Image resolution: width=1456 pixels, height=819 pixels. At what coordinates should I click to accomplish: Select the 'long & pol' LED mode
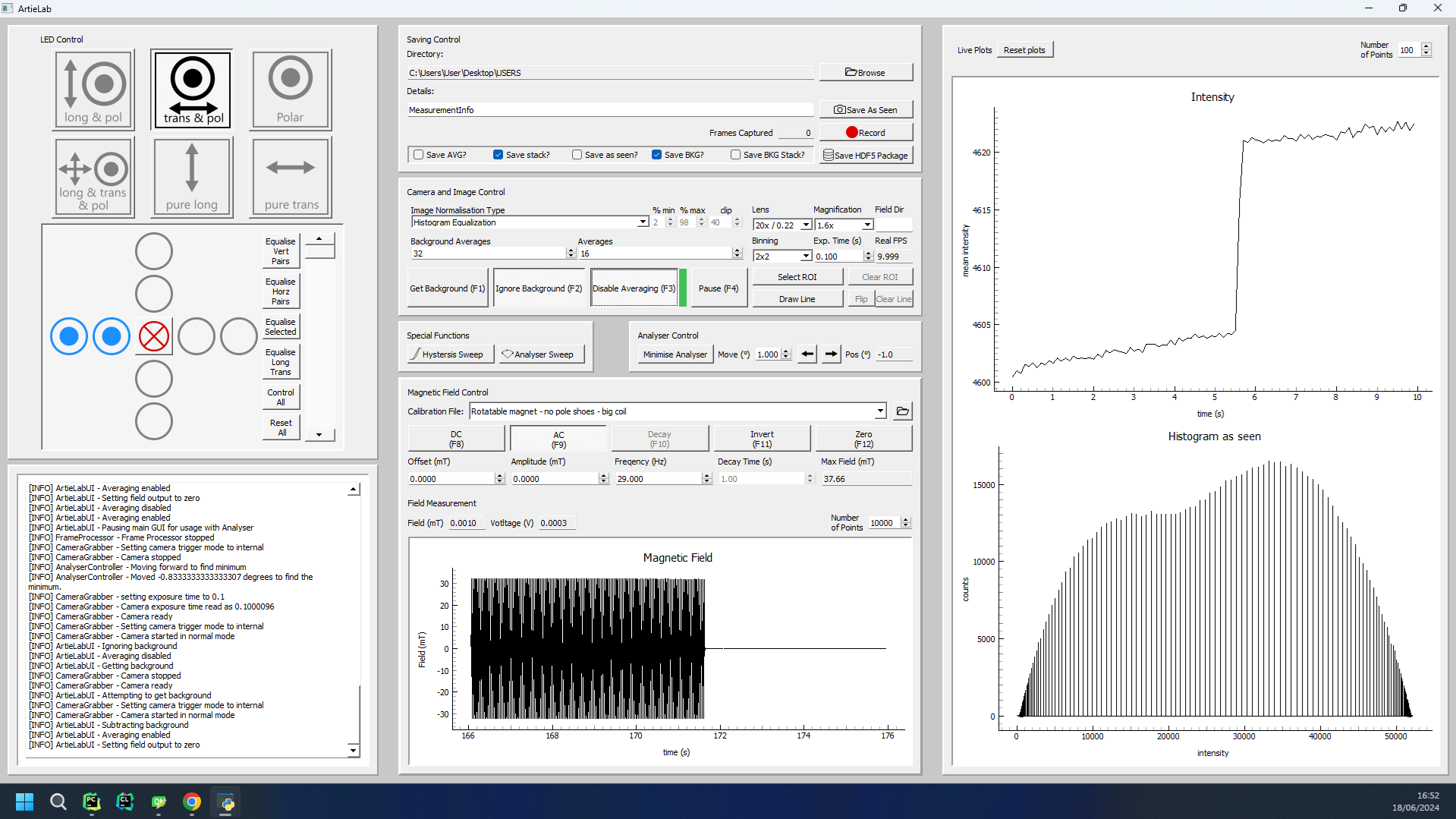93,90
